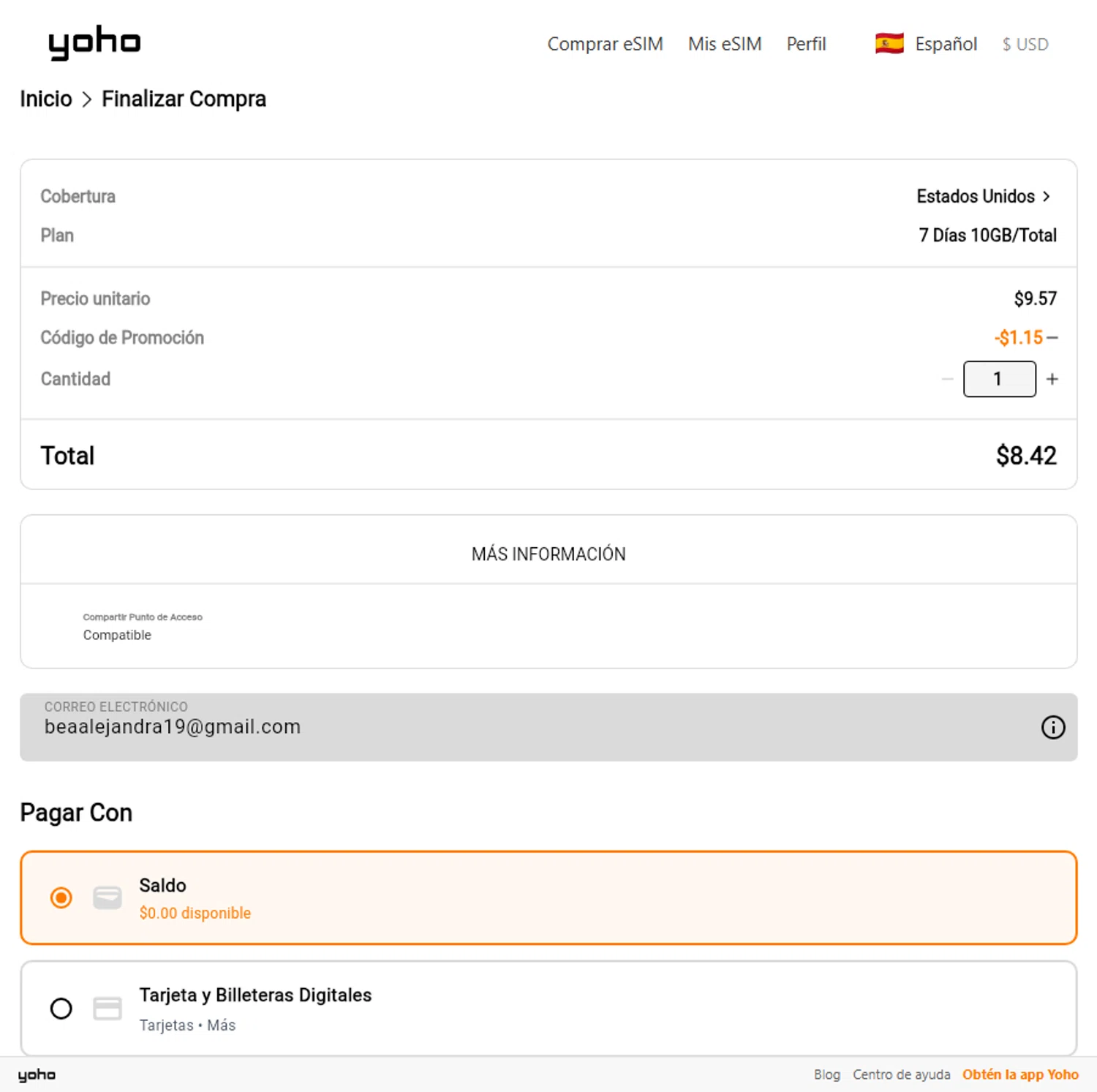Click the small yoho logo in footer
The width and height of the screenshot is (1097, 1092).
click(37, 1074)
